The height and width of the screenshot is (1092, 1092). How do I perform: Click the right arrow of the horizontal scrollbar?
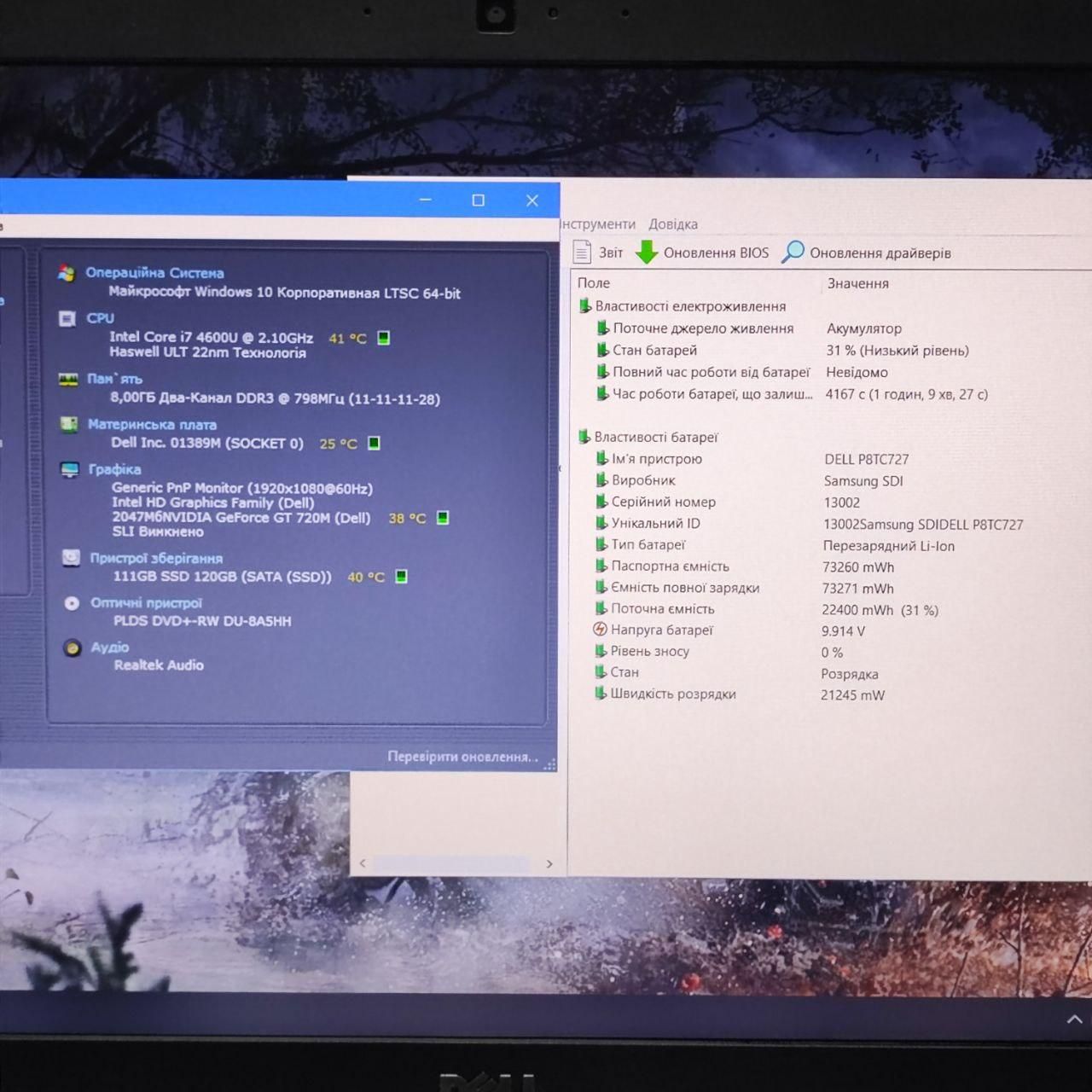[549, 864]
